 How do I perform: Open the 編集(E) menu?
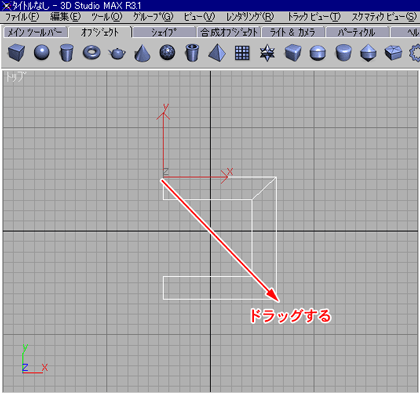pyautogui.click(x=65, y=16)
